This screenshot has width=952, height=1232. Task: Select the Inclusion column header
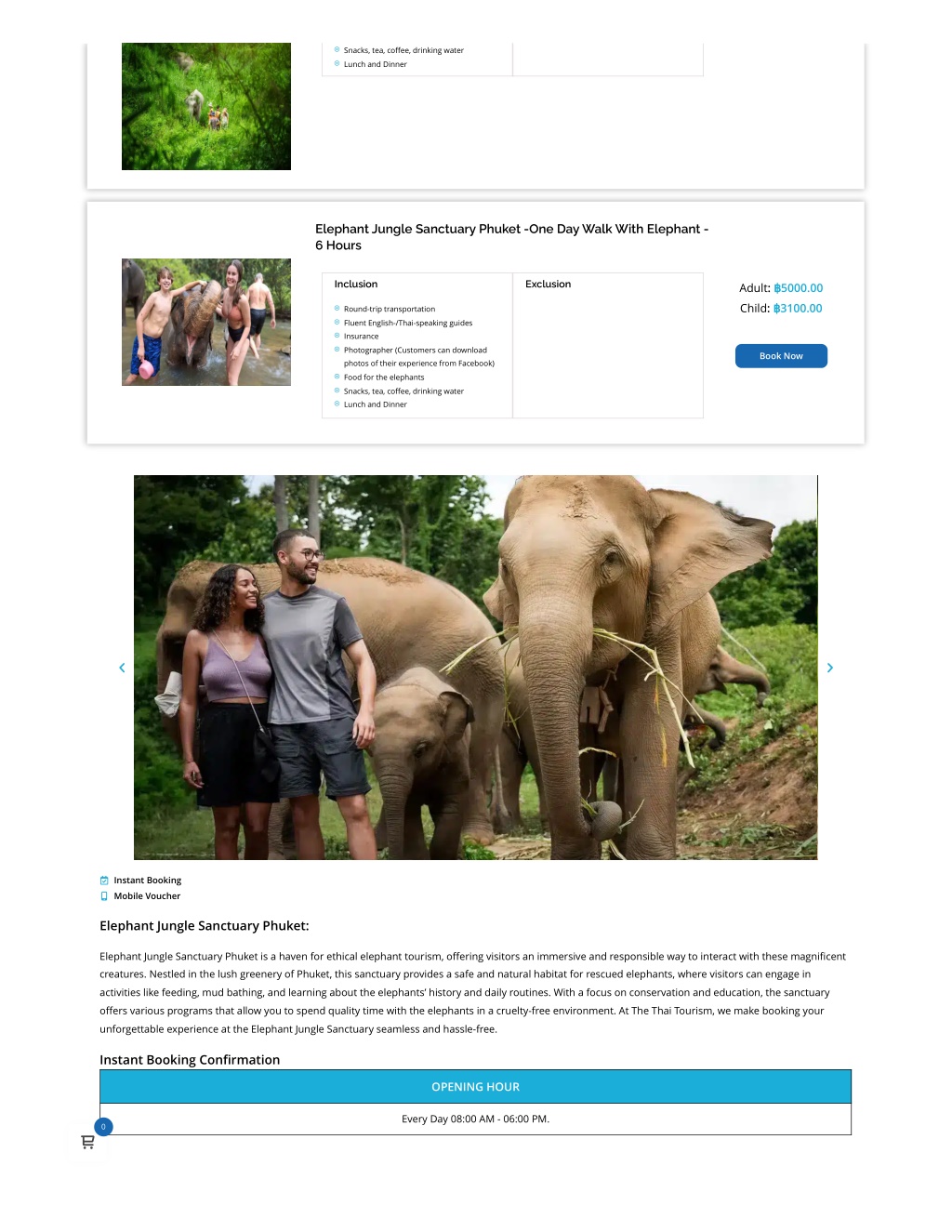coord(356,285)
